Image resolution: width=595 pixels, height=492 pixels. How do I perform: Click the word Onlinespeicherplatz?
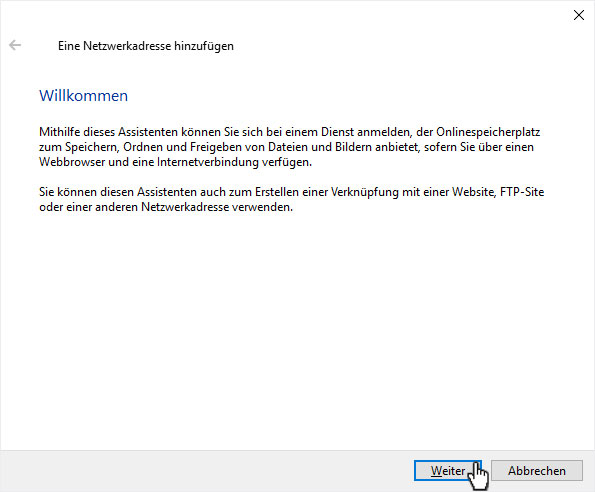(488, 132)
